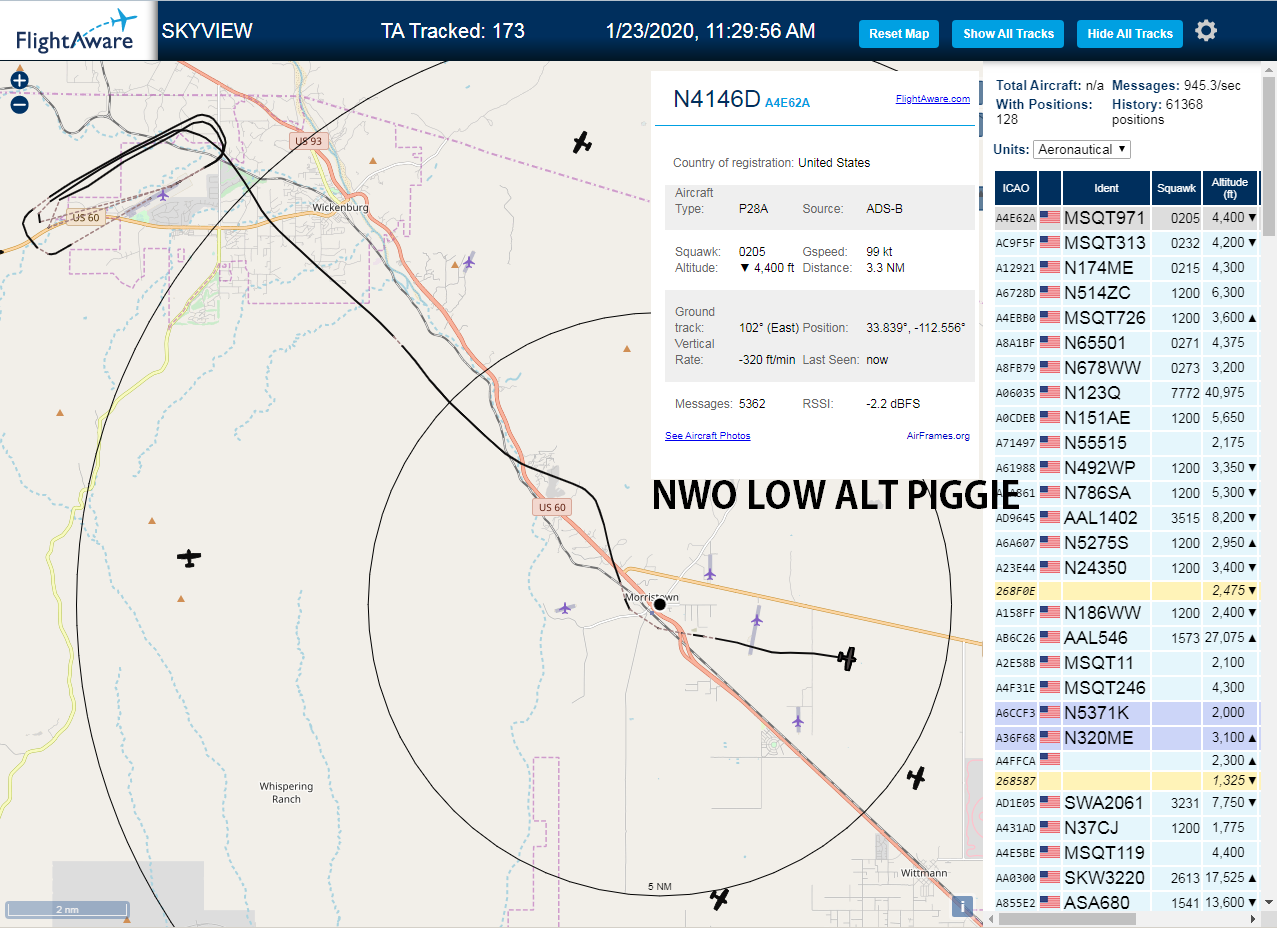Select the N514ZC row

1127,292
